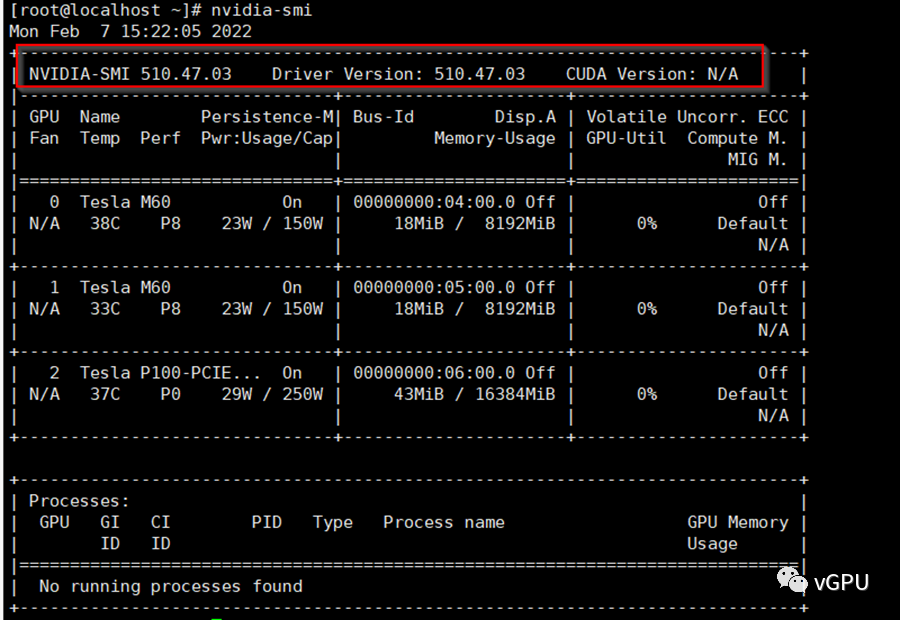This screenshot has height=620, width=900.
Task: Click the vGPU watermark text
Action: coord(841,582)
